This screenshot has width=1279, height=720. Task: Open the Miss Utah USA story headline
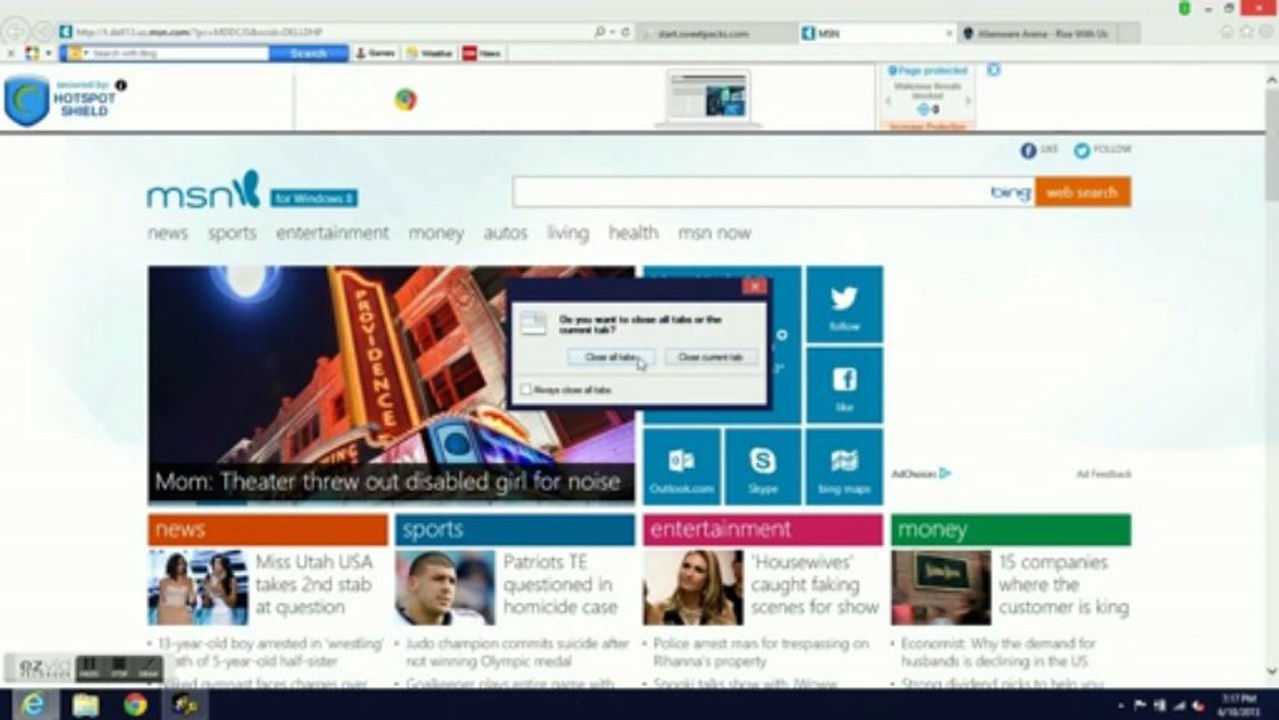coord(313,584)
